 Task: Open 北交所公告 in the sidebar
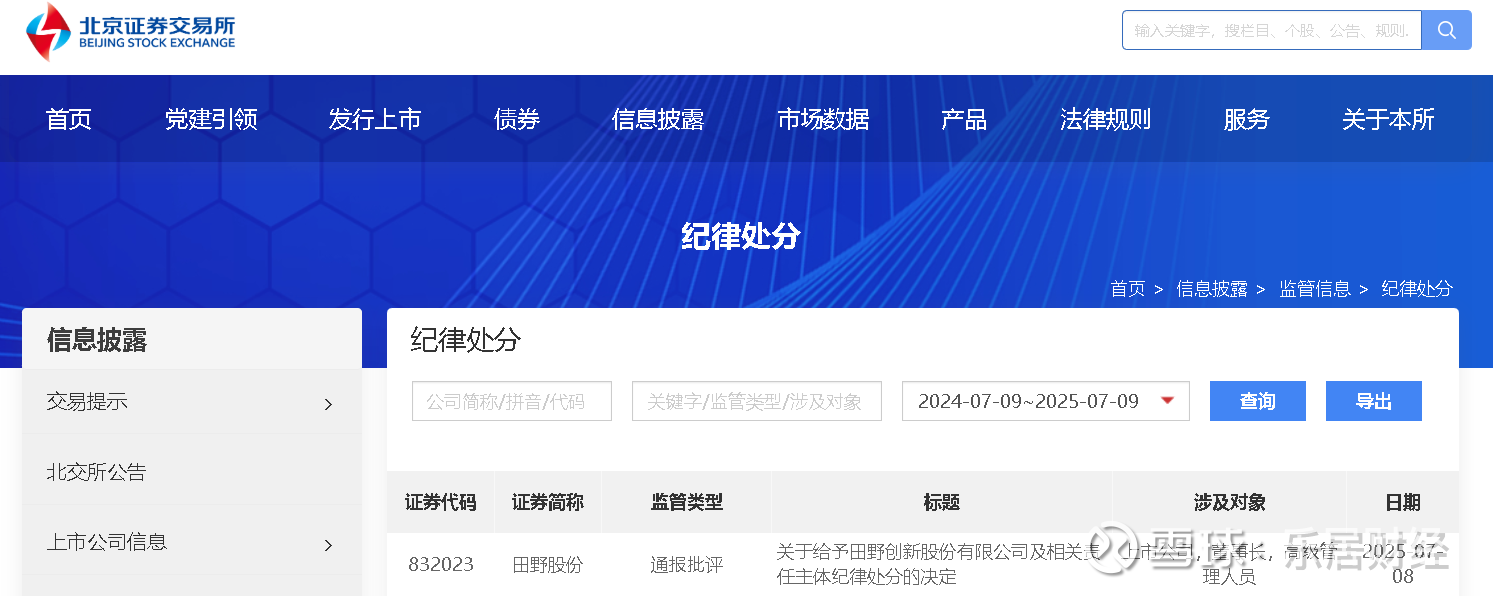(96, 472)
